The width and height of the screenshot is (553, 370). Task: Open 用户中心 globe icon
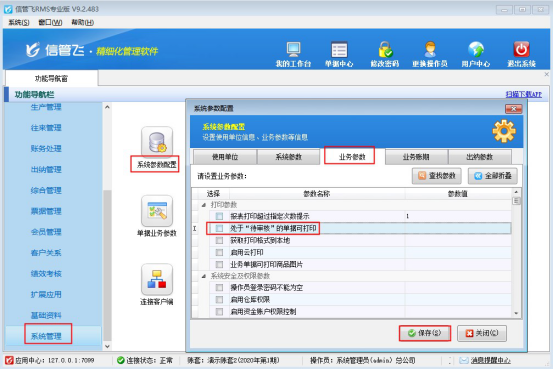[476, 50]
